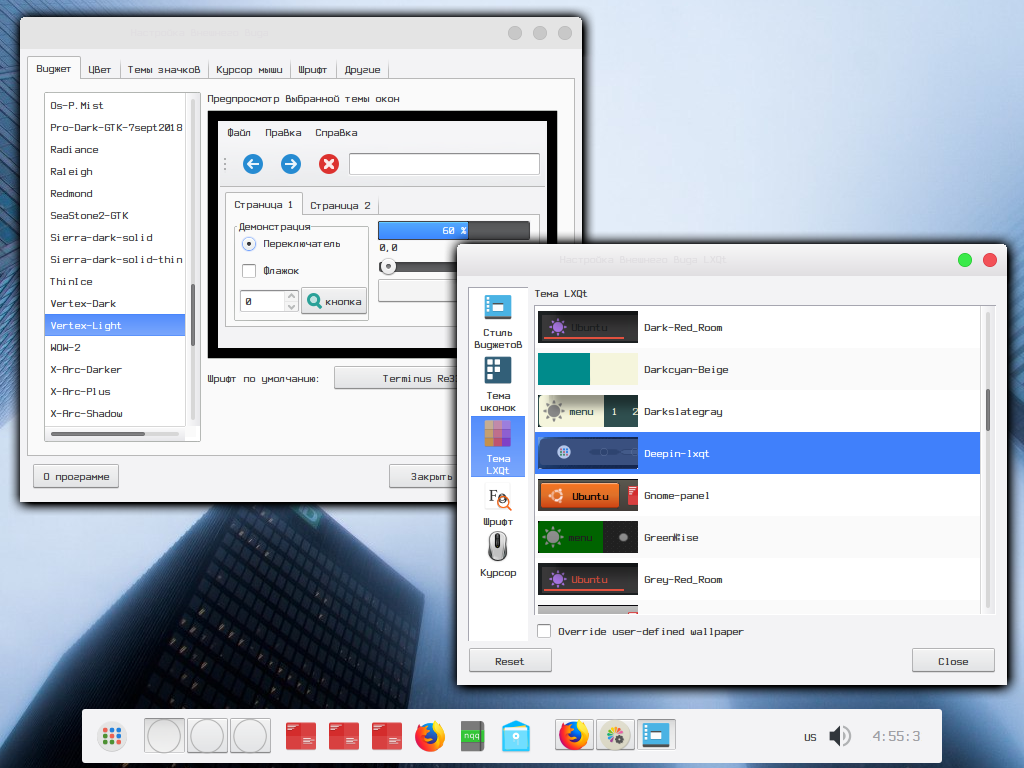This screenshot has height=768, width=1024.
Task: Switch to the Виджет tab
Action: point(54,69)
